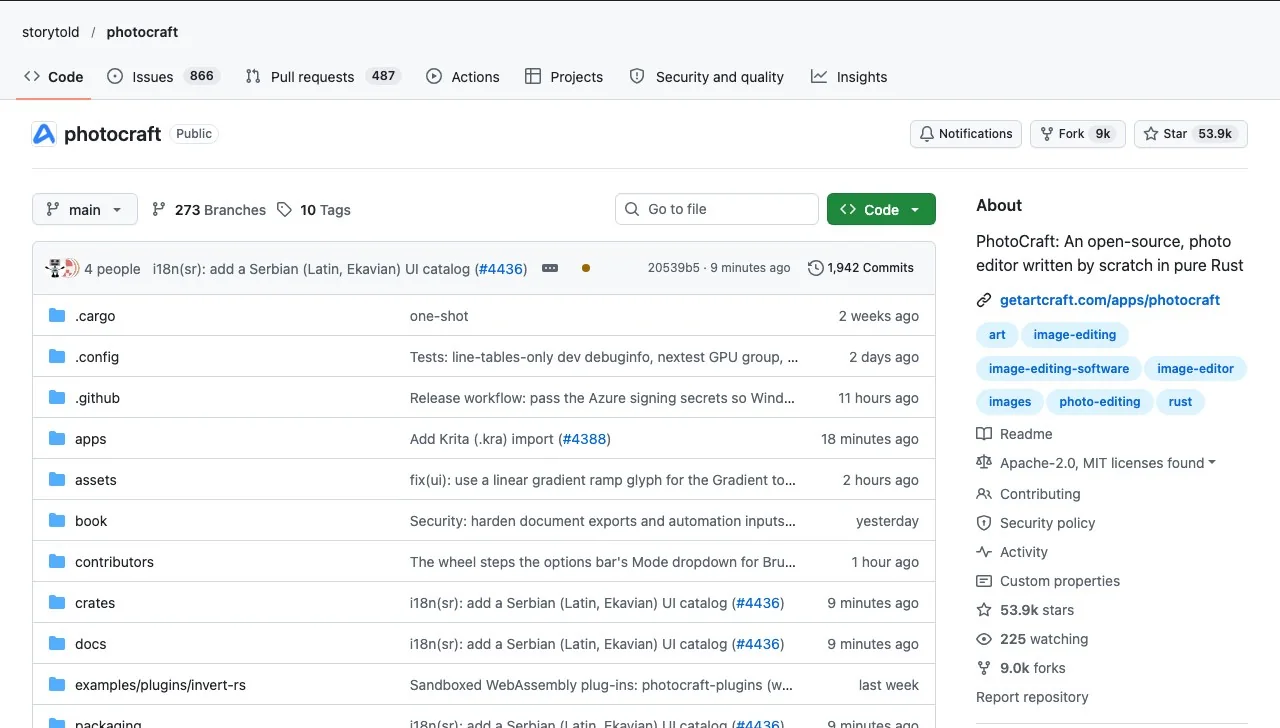
Task: Open the .github folder
Action: click(x=97, y=398)
